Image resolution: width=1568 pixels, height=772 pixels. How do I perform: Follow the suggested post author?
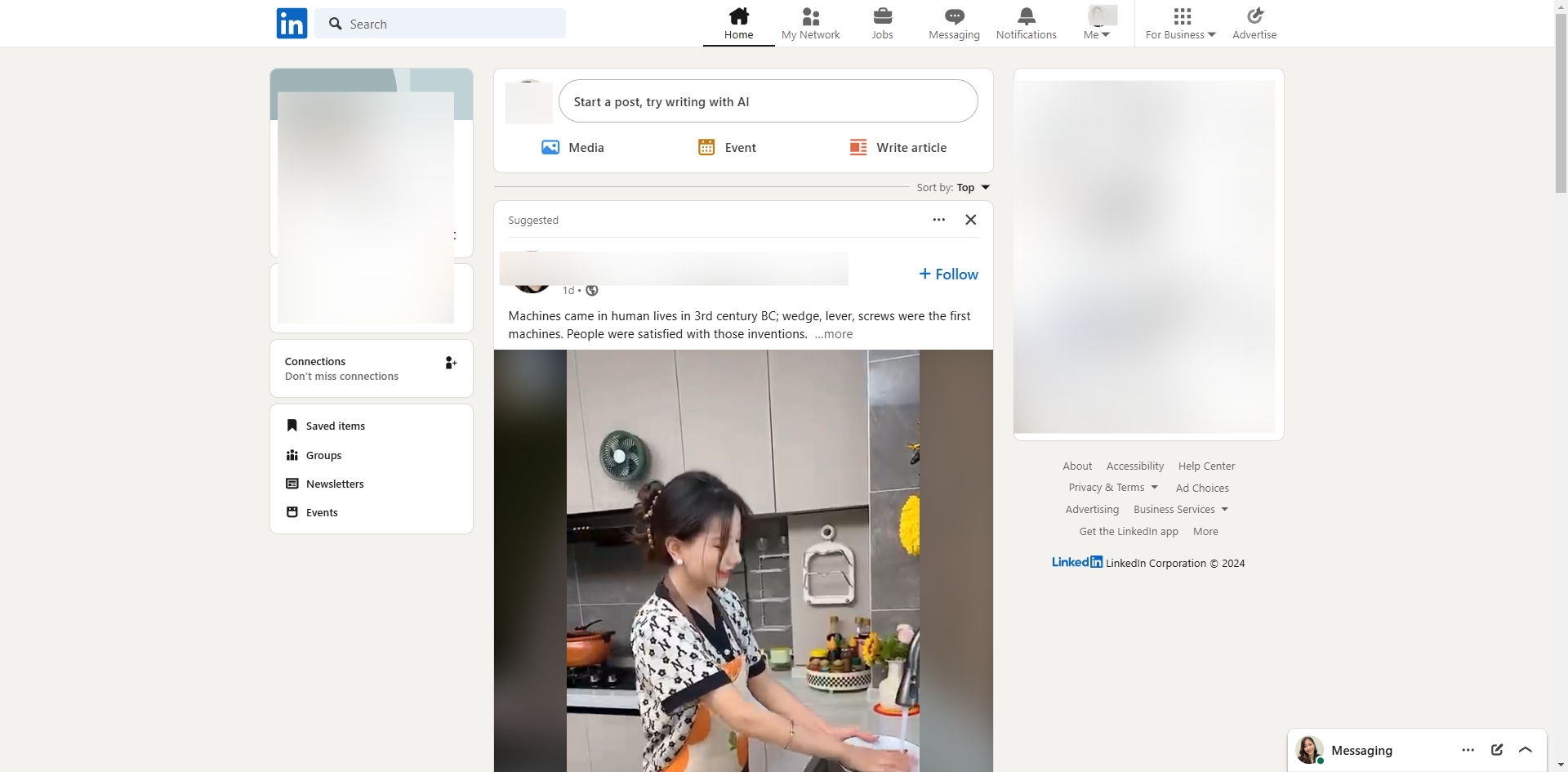948,274
